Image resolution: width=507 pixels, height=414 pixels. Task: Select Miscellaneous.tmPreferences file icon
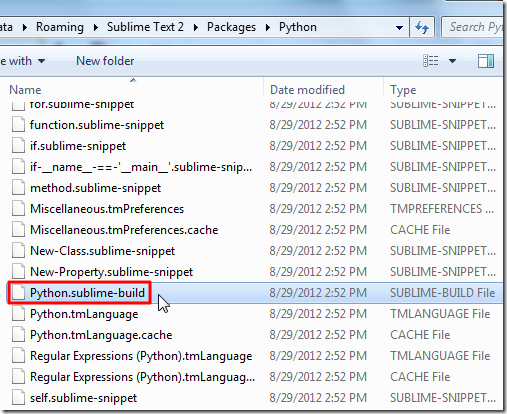(x=18, y=209)
